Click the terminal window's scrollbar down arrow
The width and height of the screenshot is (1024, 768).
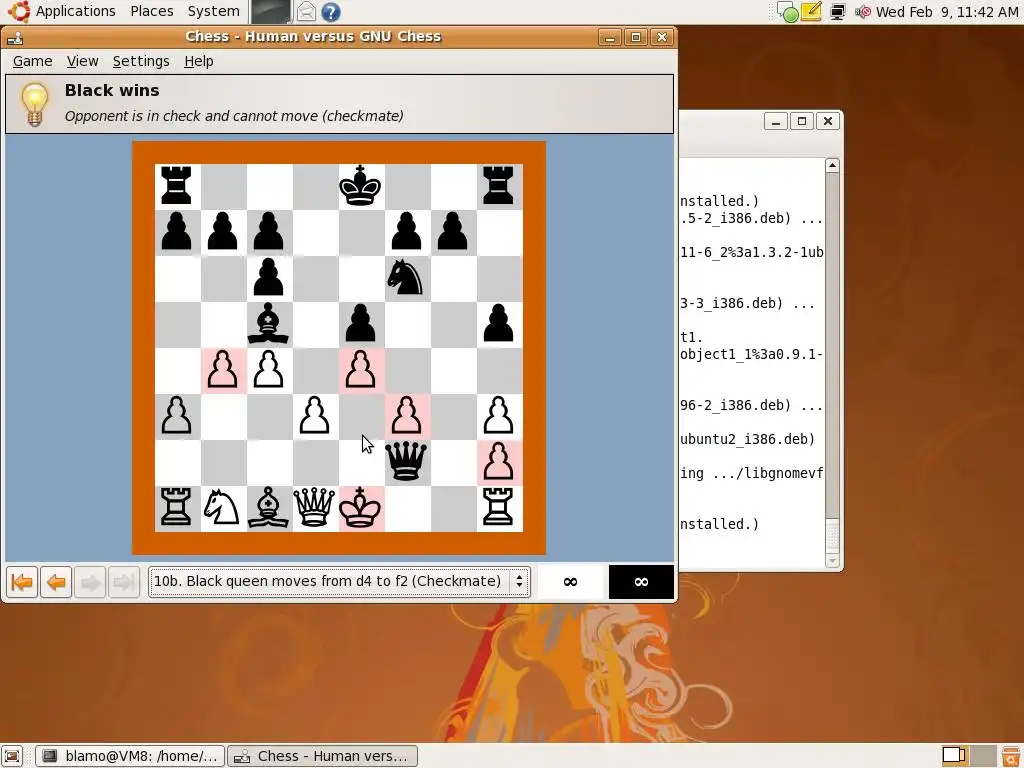832,560
